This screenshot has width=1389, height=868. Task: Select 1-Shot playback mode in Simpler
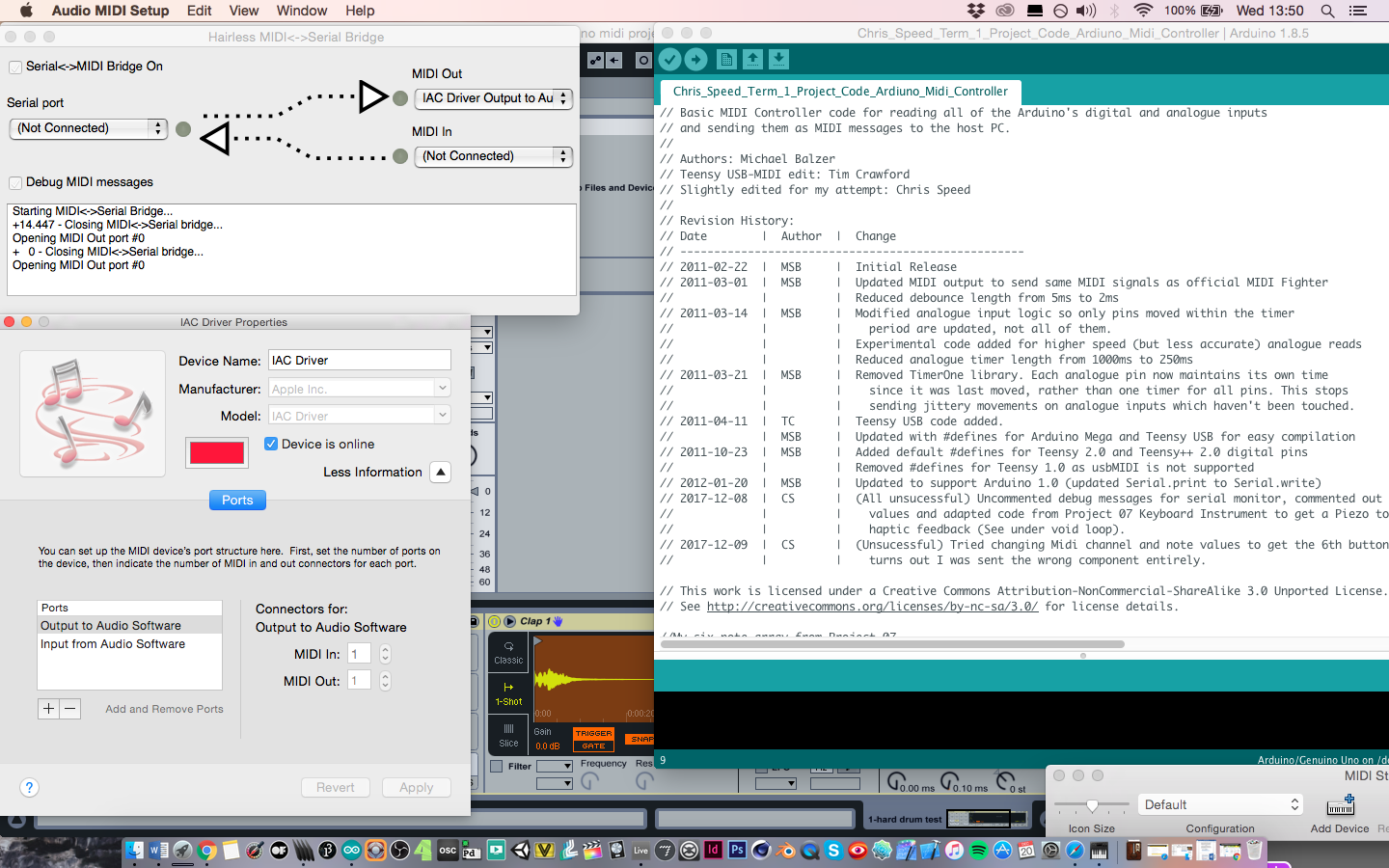coord(508,693)
